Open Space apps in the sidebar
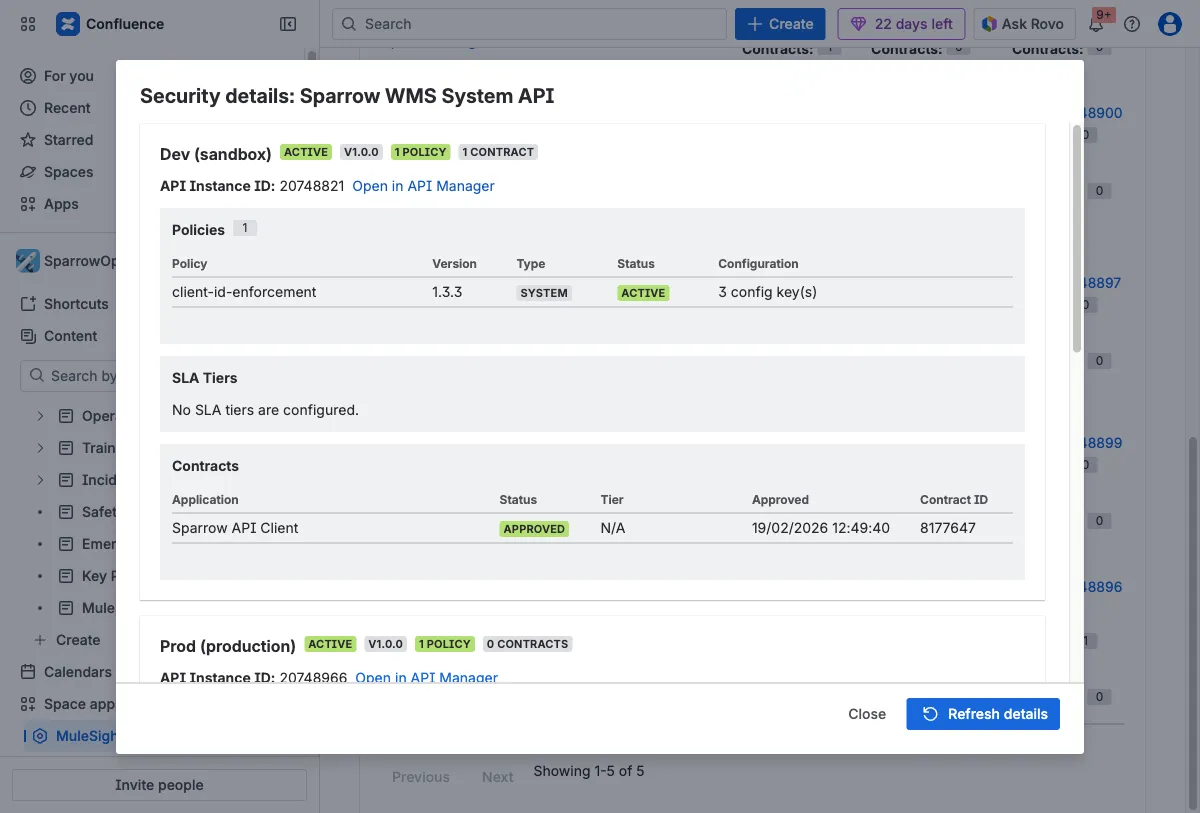1200x813 pixels. pos(80,703)
